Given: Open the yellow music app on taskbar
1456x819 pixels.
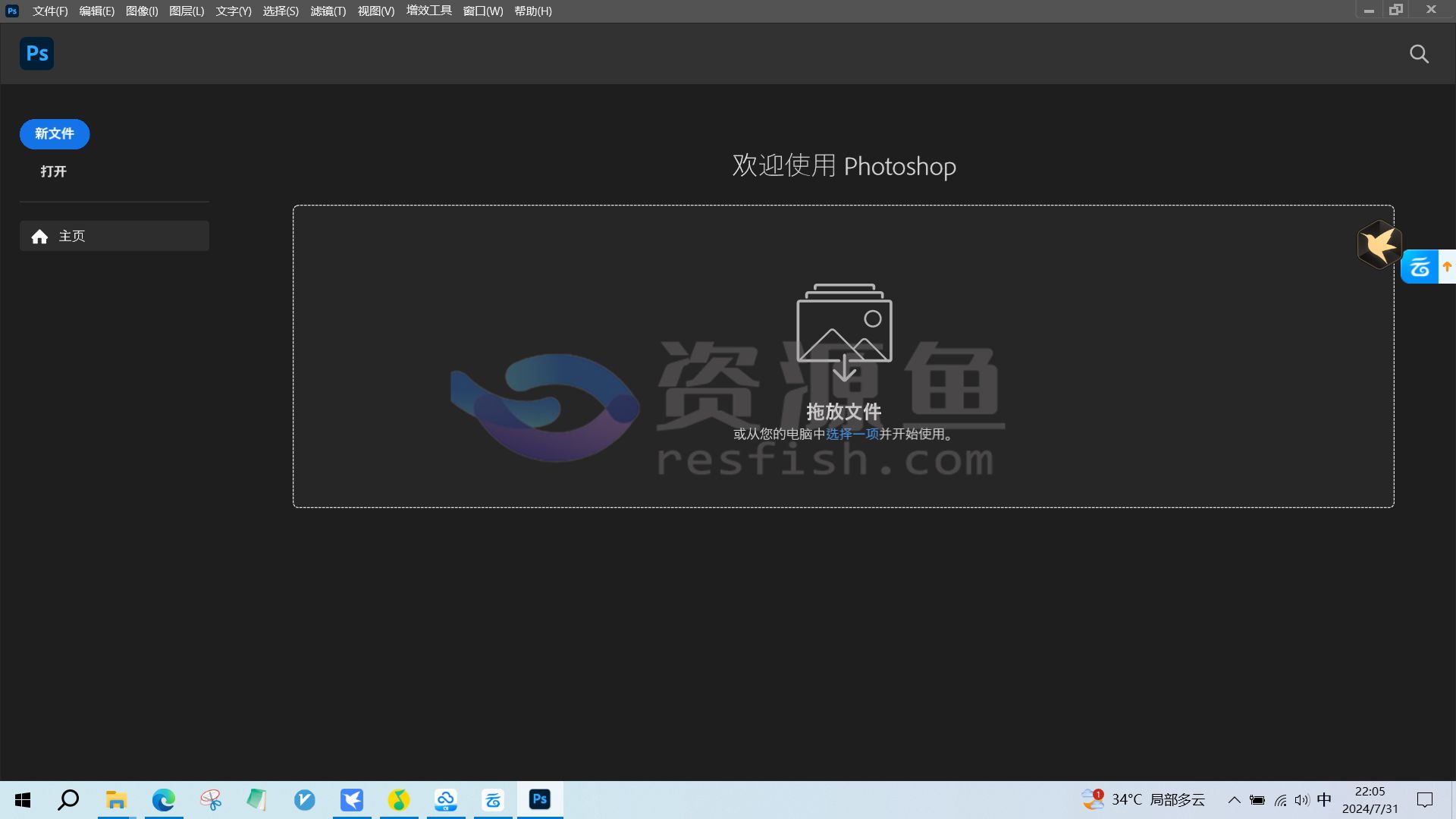Looking at the screenshot, I should click(x=399, y=800).
